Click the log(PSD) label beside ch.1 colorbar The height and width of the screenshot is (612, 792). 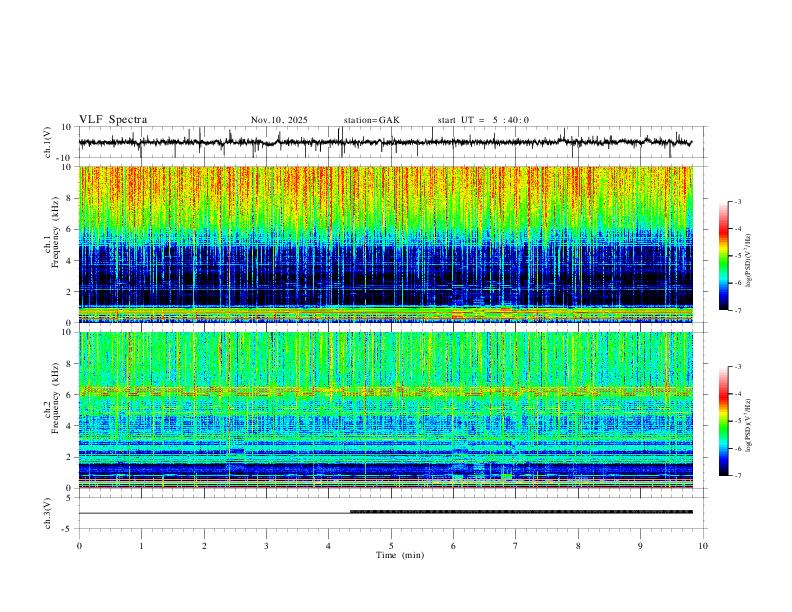point(749,261)
